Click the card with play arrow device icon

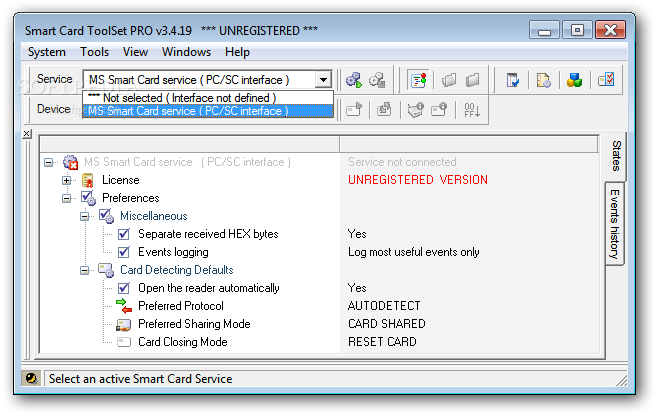[x=354, y=110]
